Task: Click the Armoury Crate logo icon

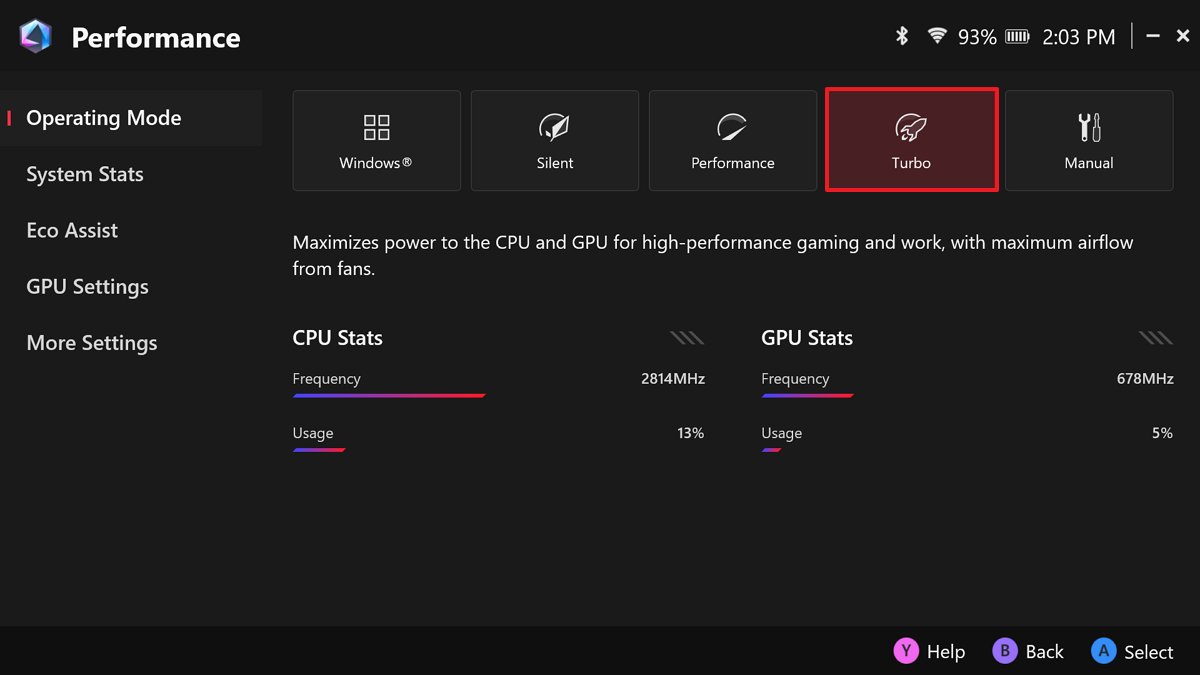Action: 35,37
